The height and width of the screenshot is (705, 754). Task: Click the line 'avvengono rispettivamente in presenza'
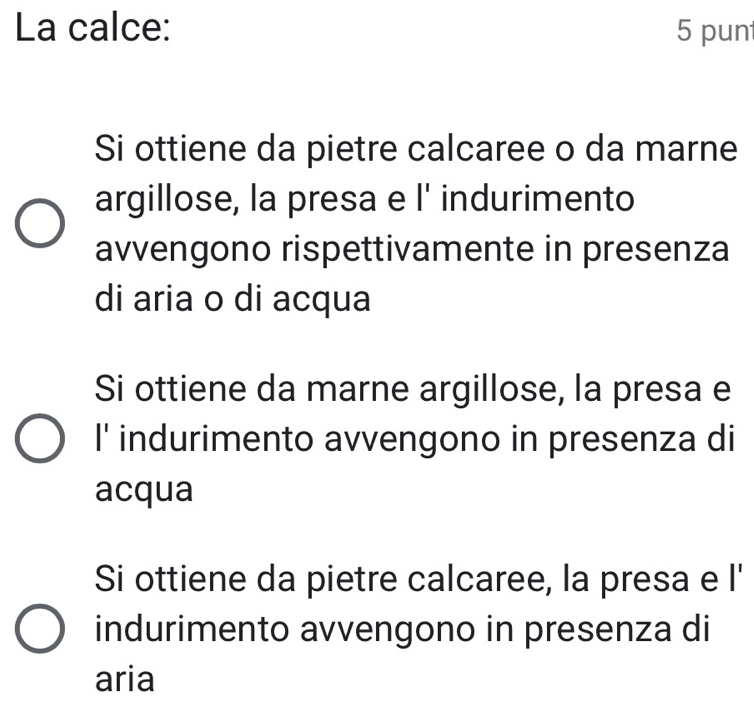(412, 249)
